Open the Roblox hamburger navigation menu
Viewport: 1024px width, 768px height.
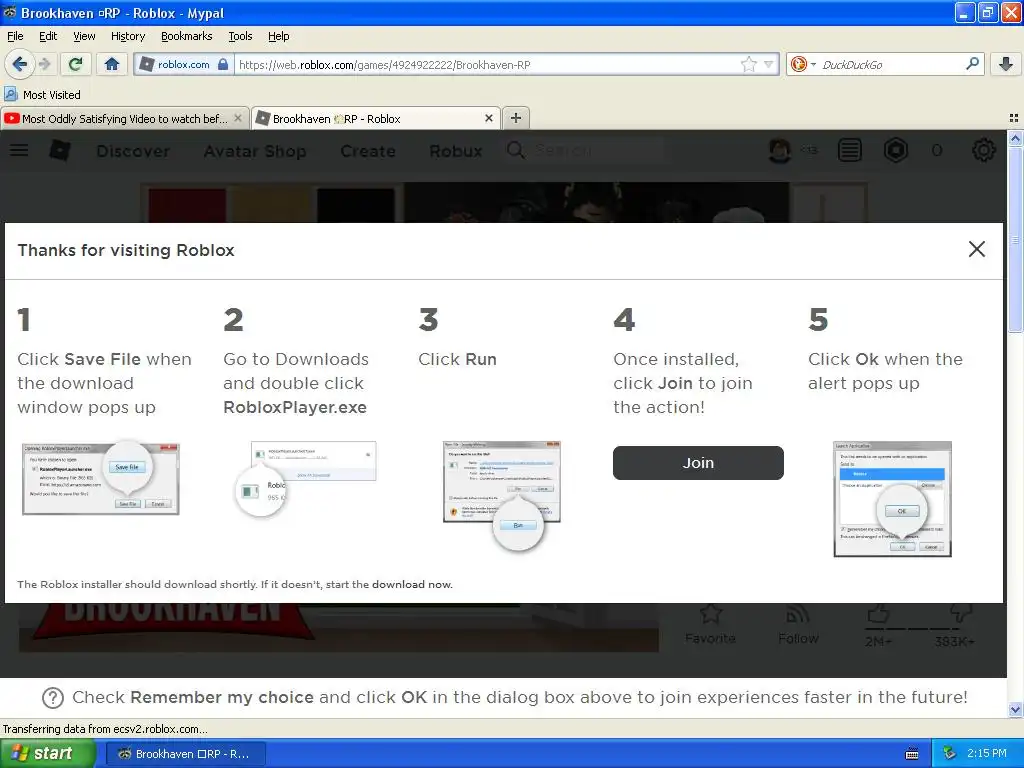[x=19, y=151]
